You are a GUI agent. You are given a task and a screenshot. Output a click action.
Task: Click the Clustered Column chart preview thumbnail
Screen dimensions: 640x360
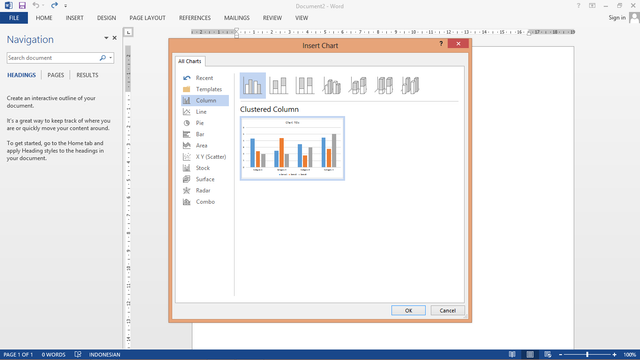point(292,149)
